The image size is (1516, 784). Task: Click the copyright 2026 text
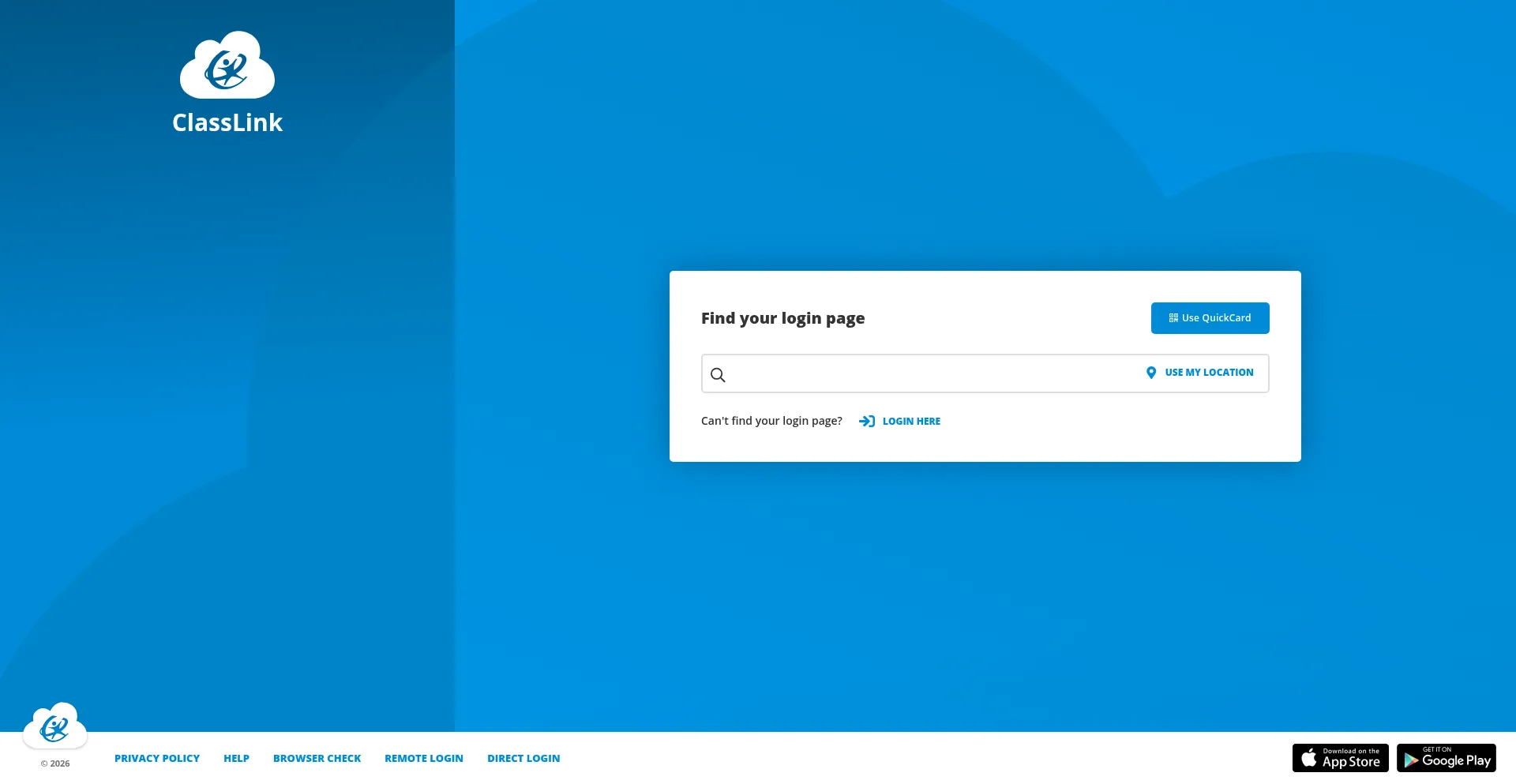click(54, 763)
